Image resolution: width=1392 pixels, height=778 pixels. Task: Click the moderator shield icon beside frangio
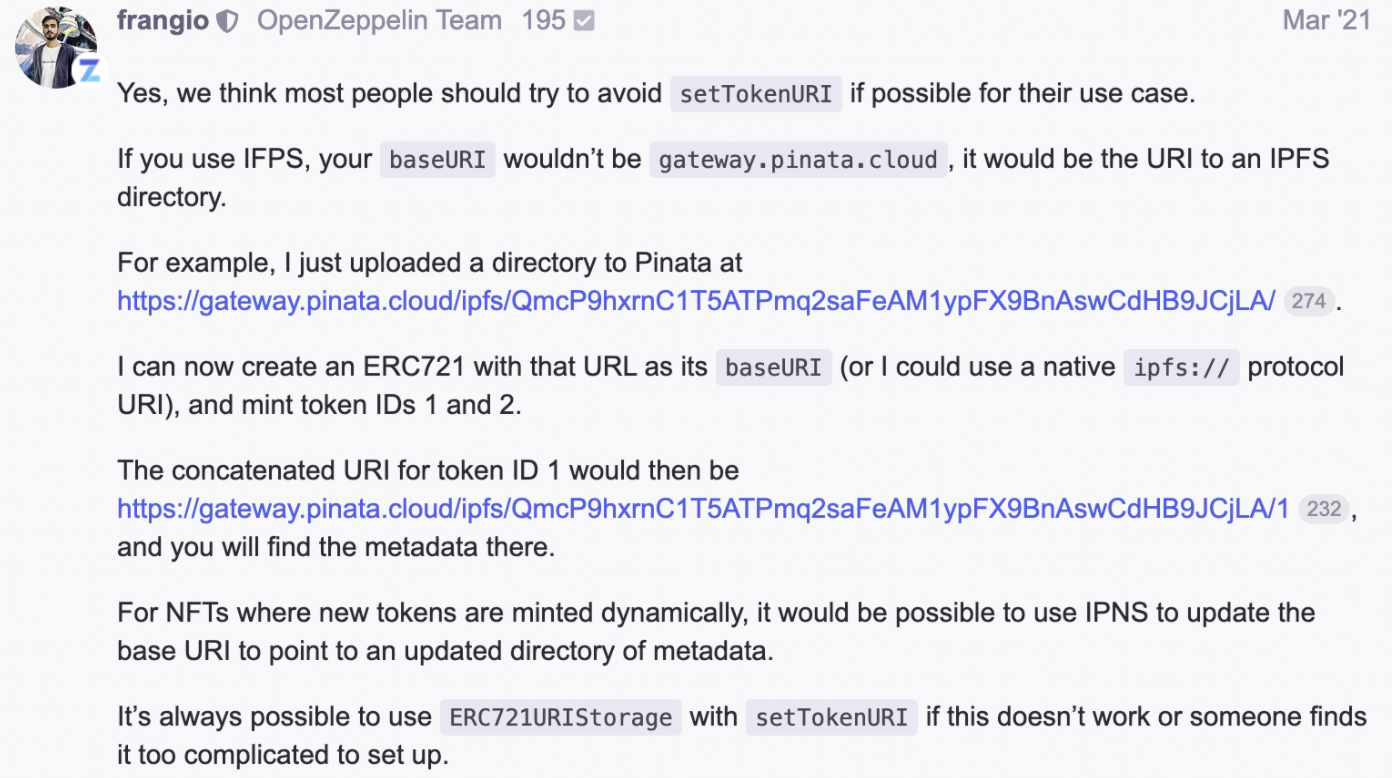[228, 21]
